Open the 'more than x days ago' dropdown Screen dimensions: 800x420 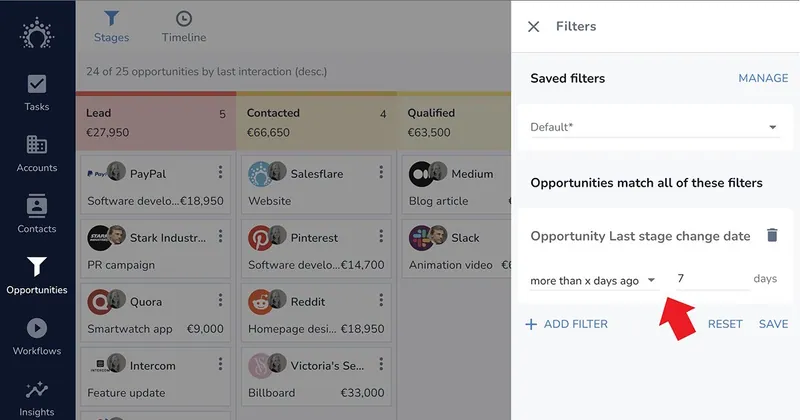pyautogui.click(x=593, y=280)
